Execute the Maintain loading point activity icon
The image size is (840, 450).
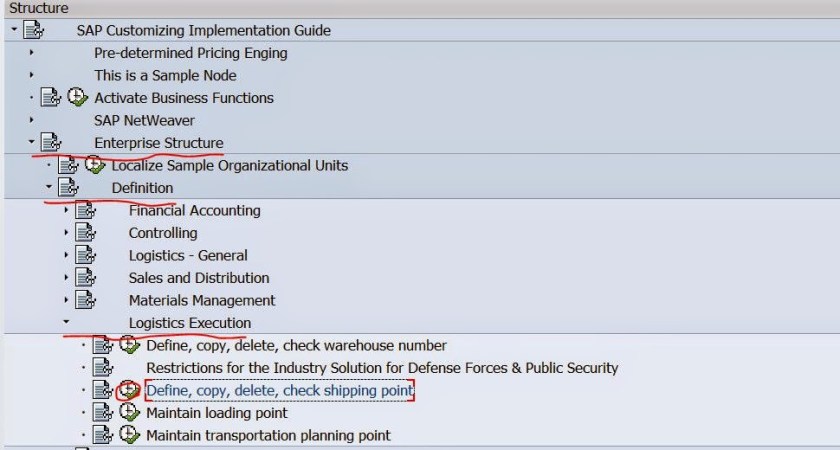pyautogui.click(x=129, y=412)
